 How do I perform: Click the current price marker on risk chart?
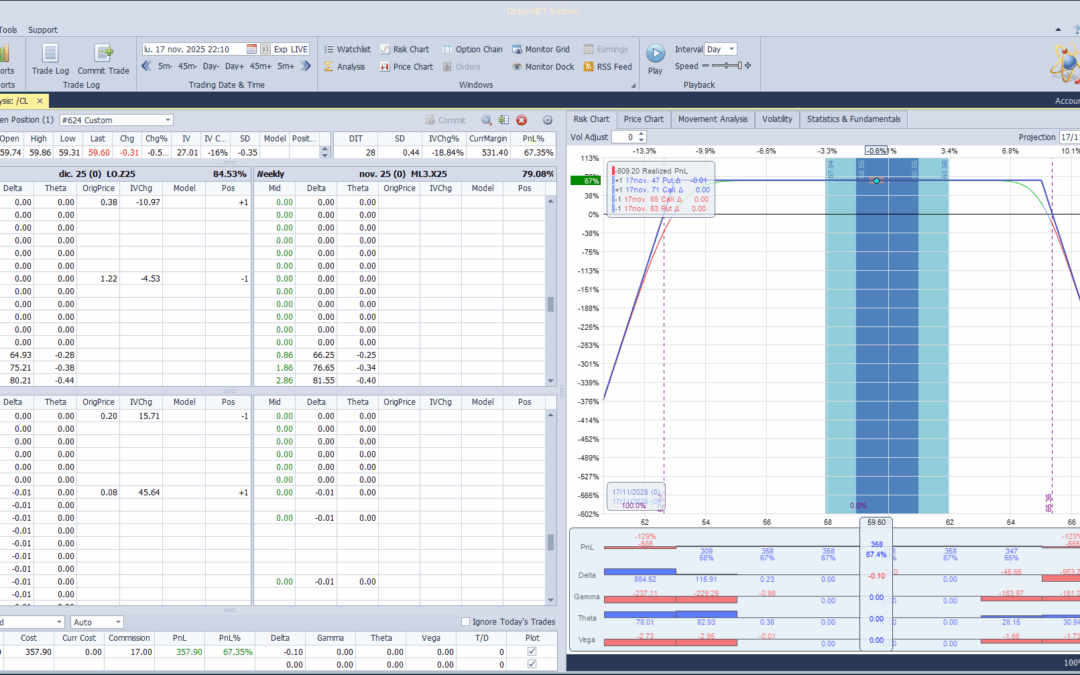(x=876, y=180)
